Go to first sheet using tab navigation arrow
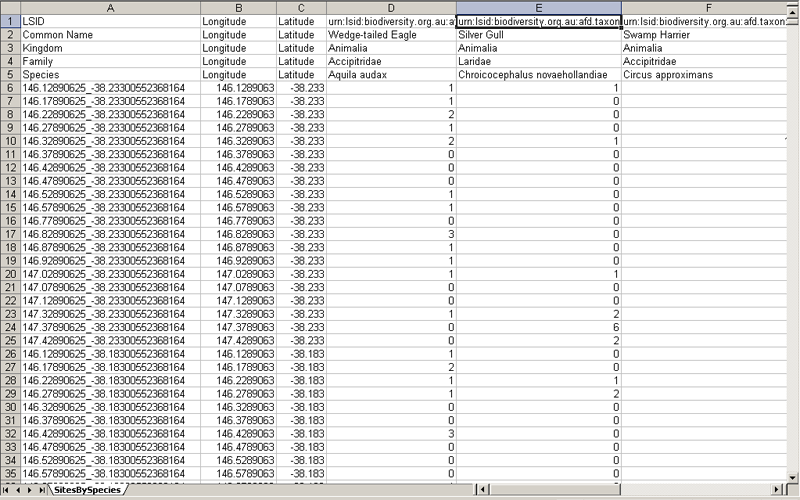This screenshot has width=800, height=500. click(7, 490)
